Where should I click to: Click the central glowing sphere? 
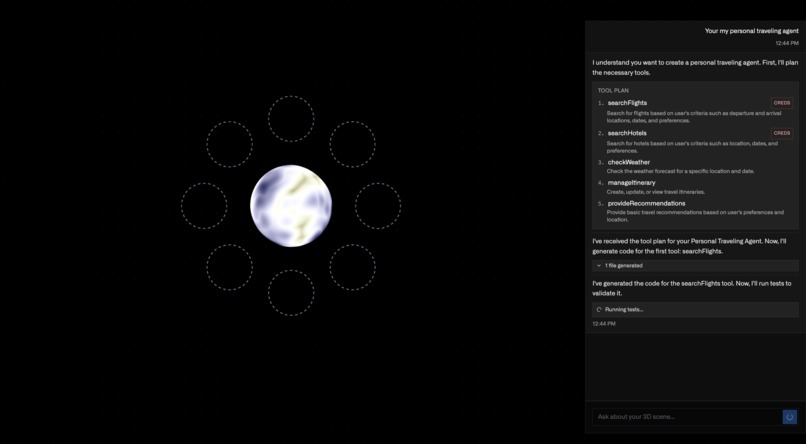pyautogui.click(x=291, y=206)
